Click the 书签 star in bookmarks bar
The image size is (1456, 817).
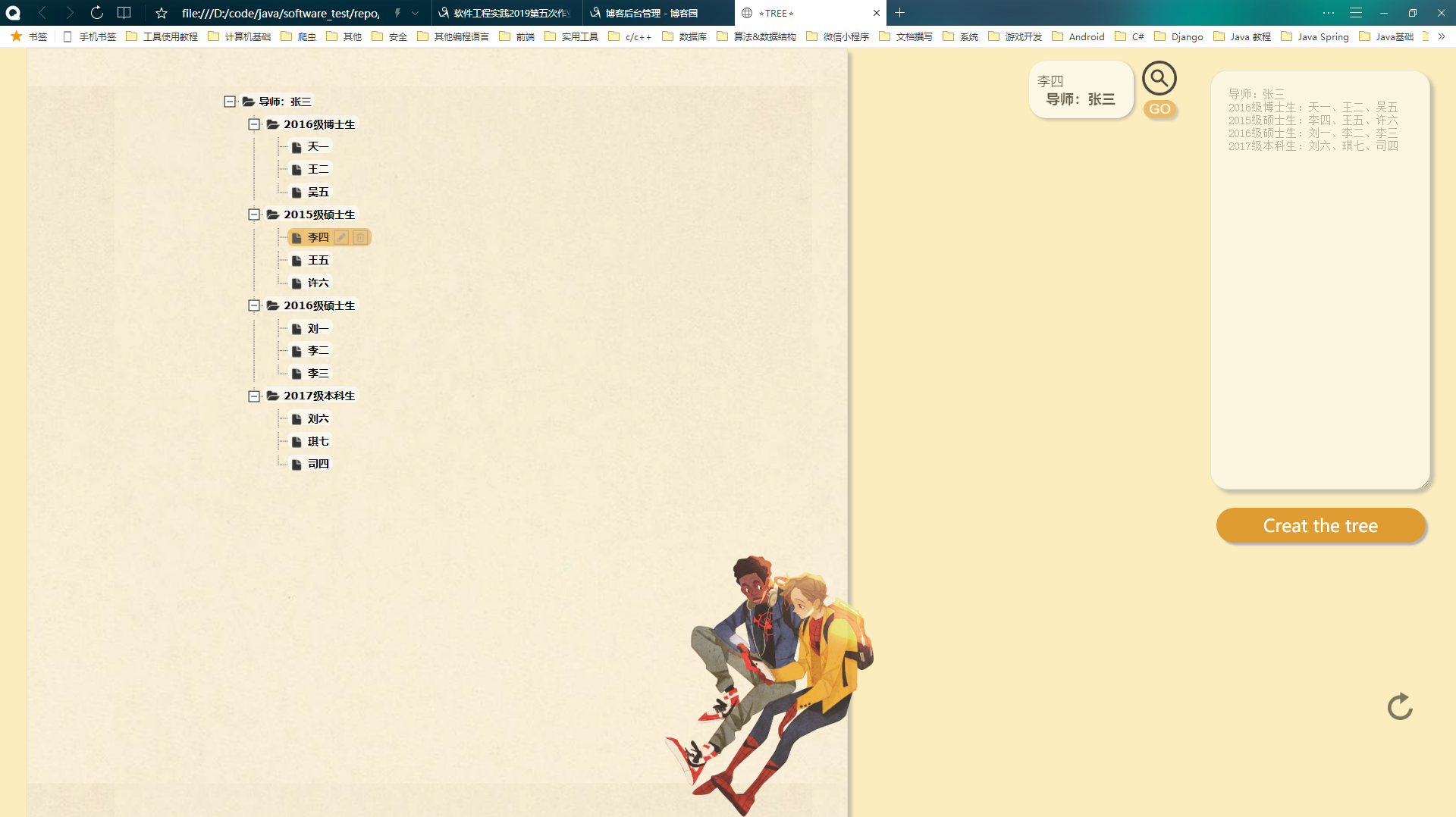coord(17,36)
